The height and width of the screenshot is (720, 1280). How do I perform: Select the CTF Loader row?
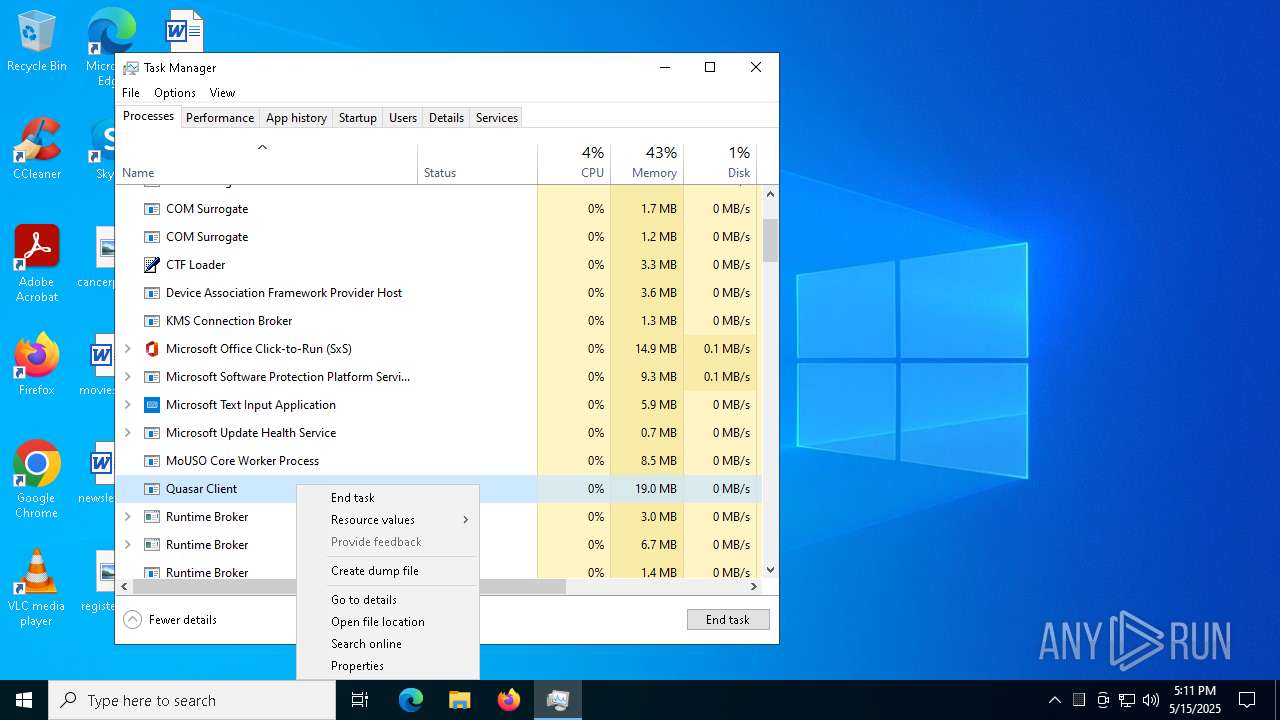(438, 265)
